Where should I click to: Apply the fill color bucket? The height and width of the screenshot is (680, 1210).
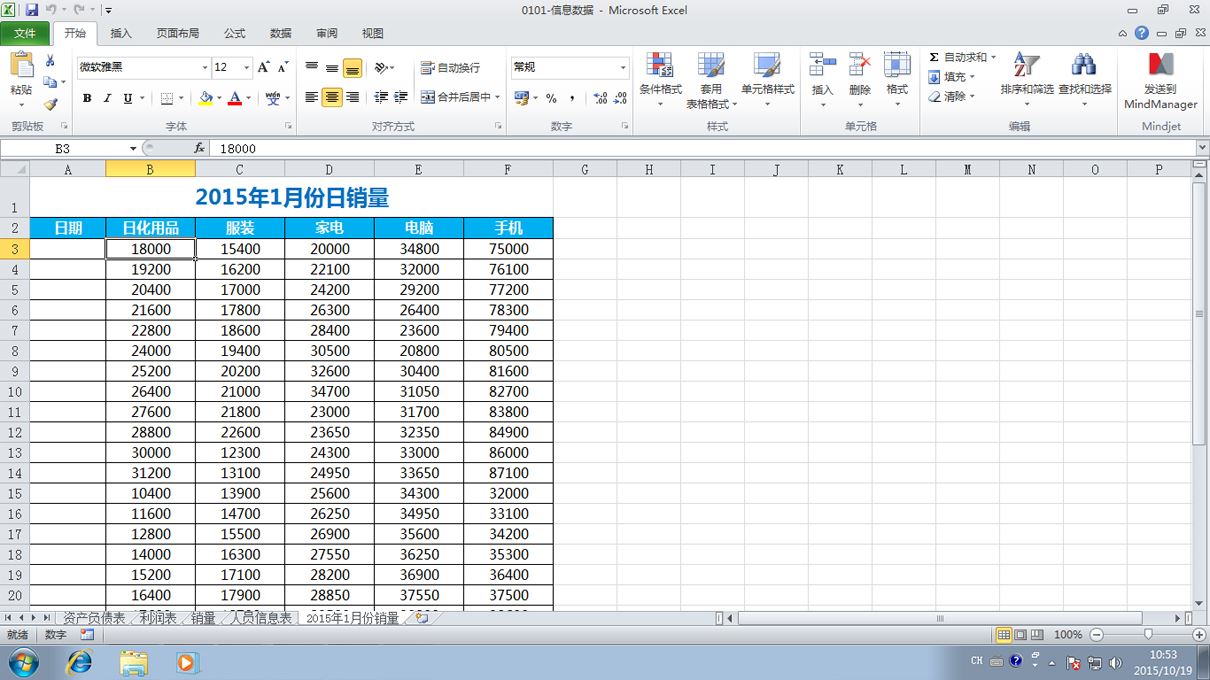(206, 98)
